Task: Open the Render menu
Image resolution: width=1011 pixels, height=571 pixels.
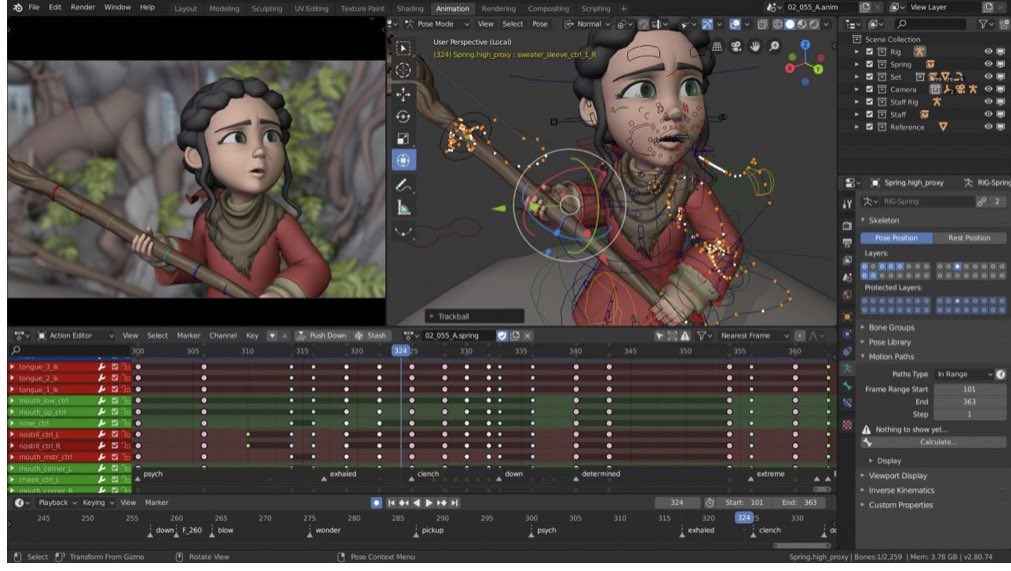Action: [83, 8]
